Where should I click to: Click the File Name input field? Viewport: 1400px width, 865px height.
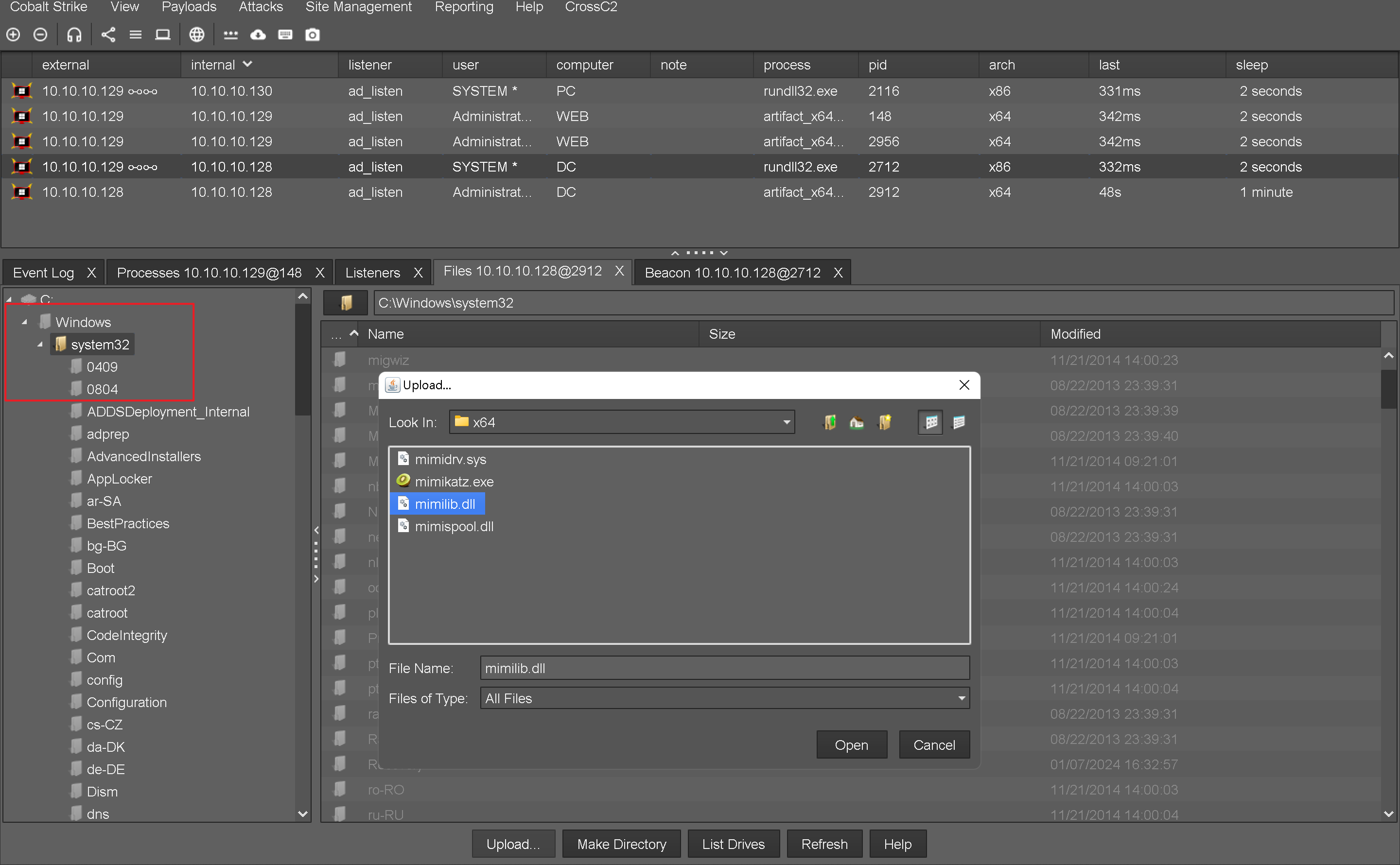click(724, 668)
